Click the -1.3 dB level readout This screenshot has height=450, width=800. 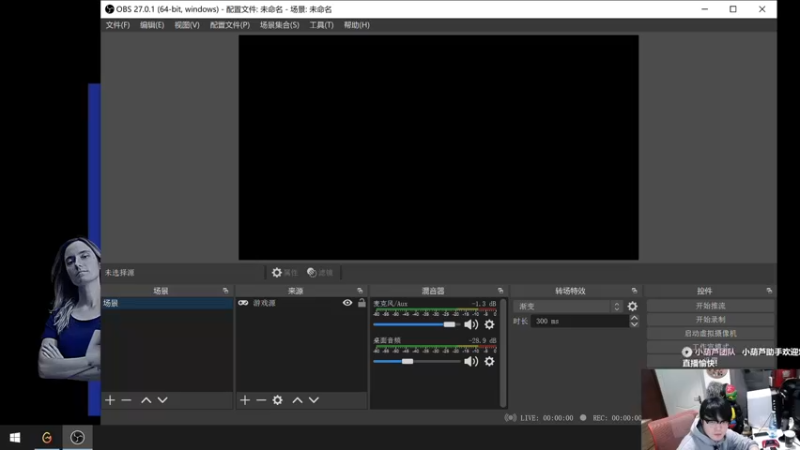pos(484,304)
